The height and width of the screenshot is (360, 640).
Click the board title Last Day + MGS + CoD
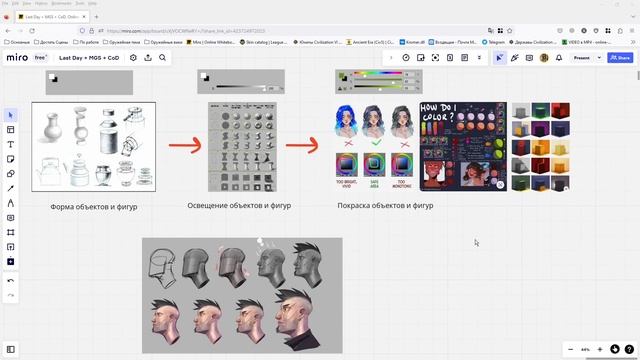coord(89,58)
